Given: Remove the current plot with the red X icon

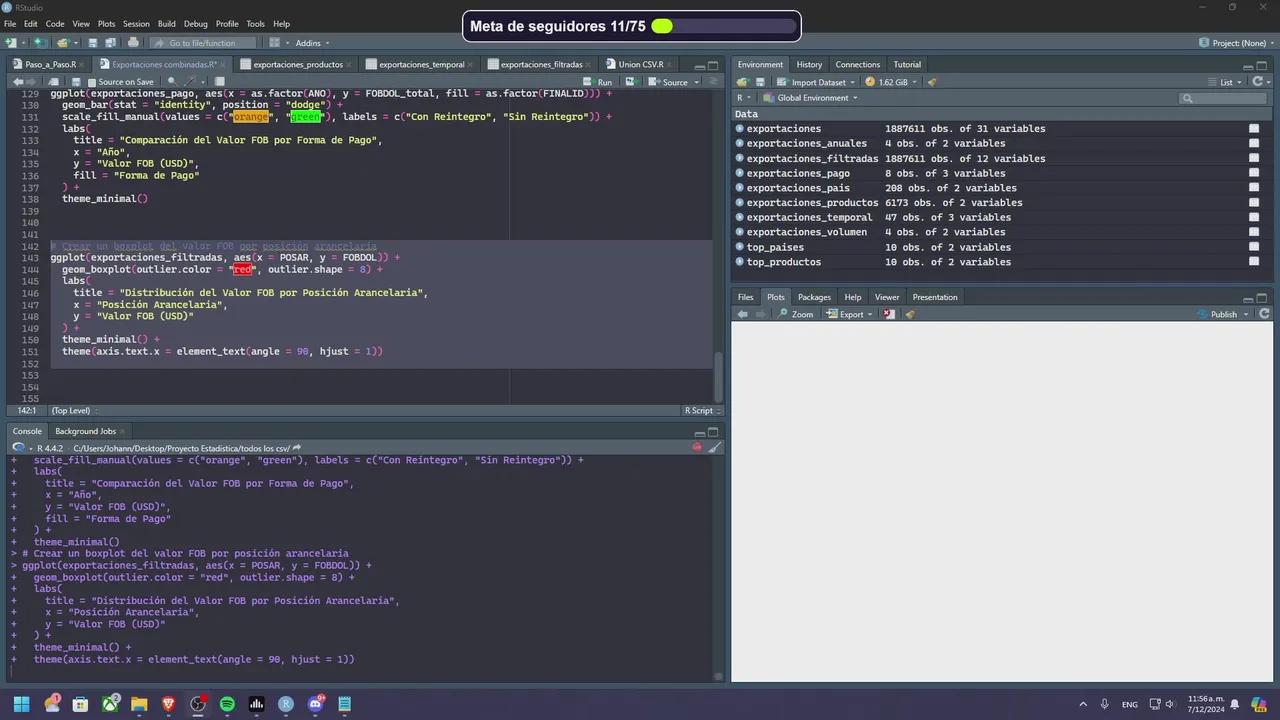Looking at the screenshot, I should 889,314.
